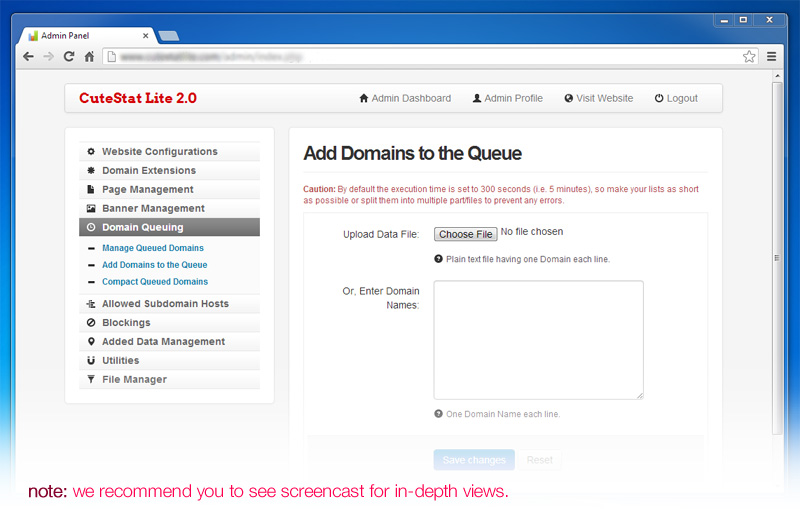Expand Domain Extensions sidebar section
800x509 pixels.
[x=169, y=170]
